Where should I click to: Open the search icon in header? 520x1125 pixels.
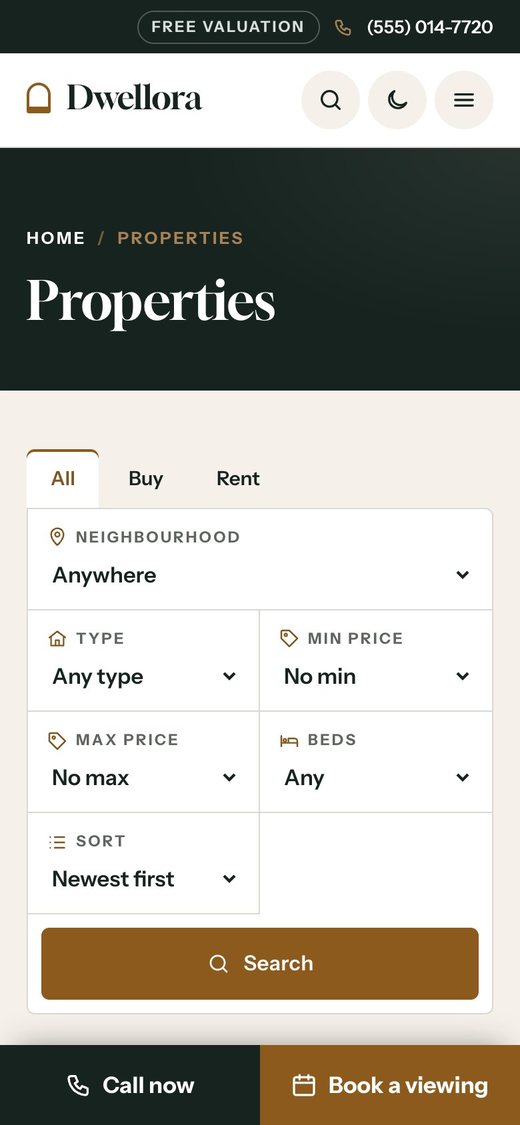tap(330, 100)
